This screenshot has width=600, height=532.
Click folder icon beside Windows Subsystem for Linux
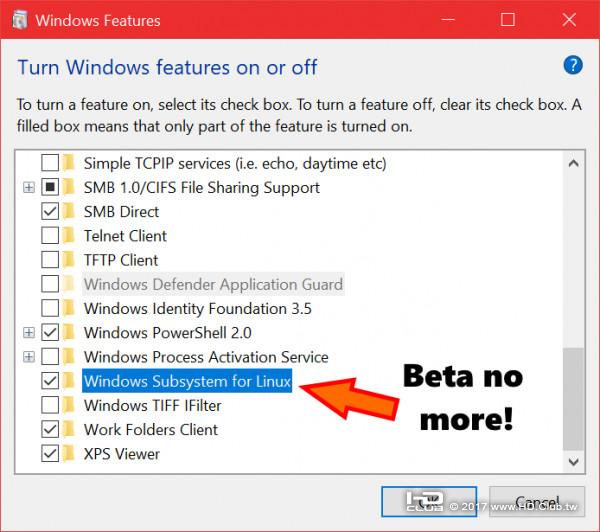[69, 381]
